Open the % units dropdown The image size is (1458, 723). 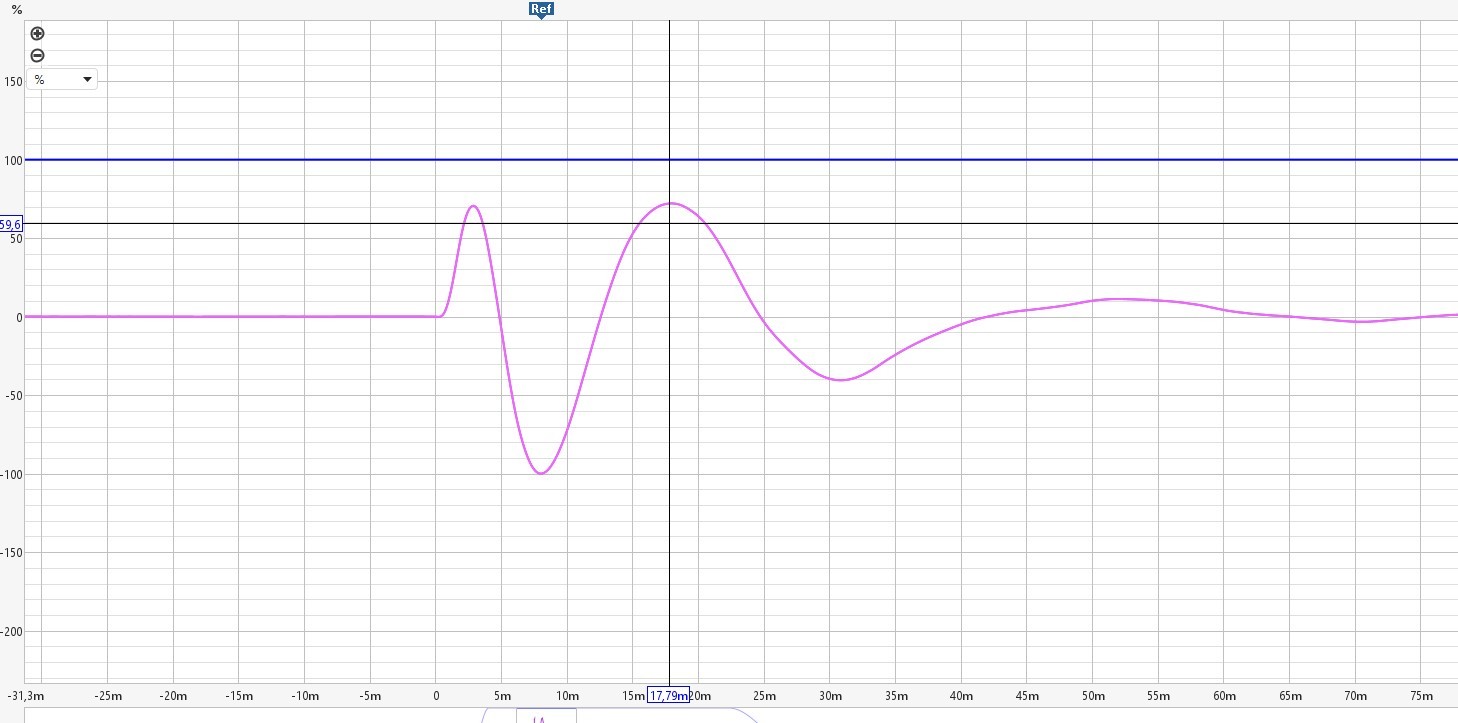(62, 79)
